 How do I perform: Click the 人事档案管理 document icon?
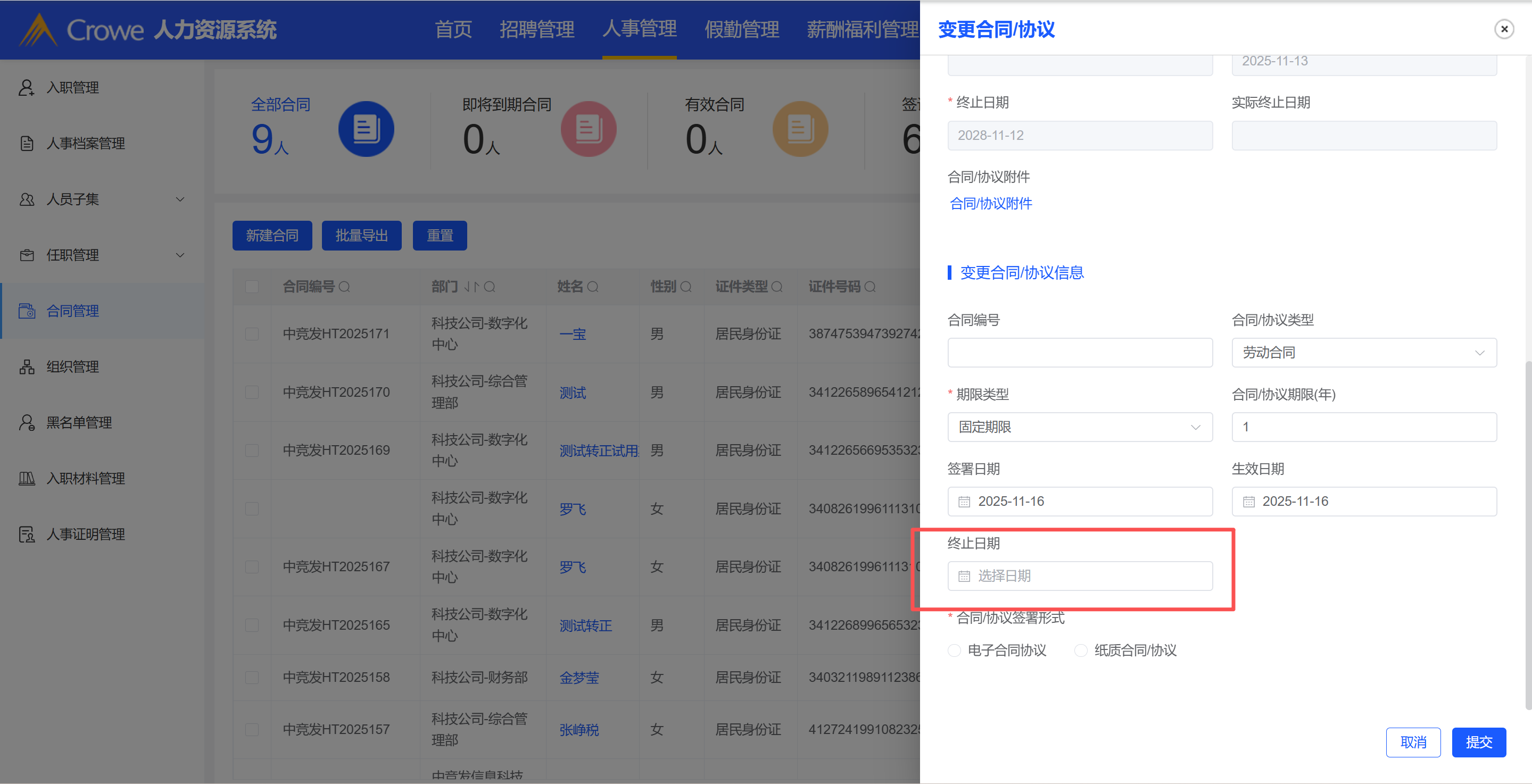point(26,143)
